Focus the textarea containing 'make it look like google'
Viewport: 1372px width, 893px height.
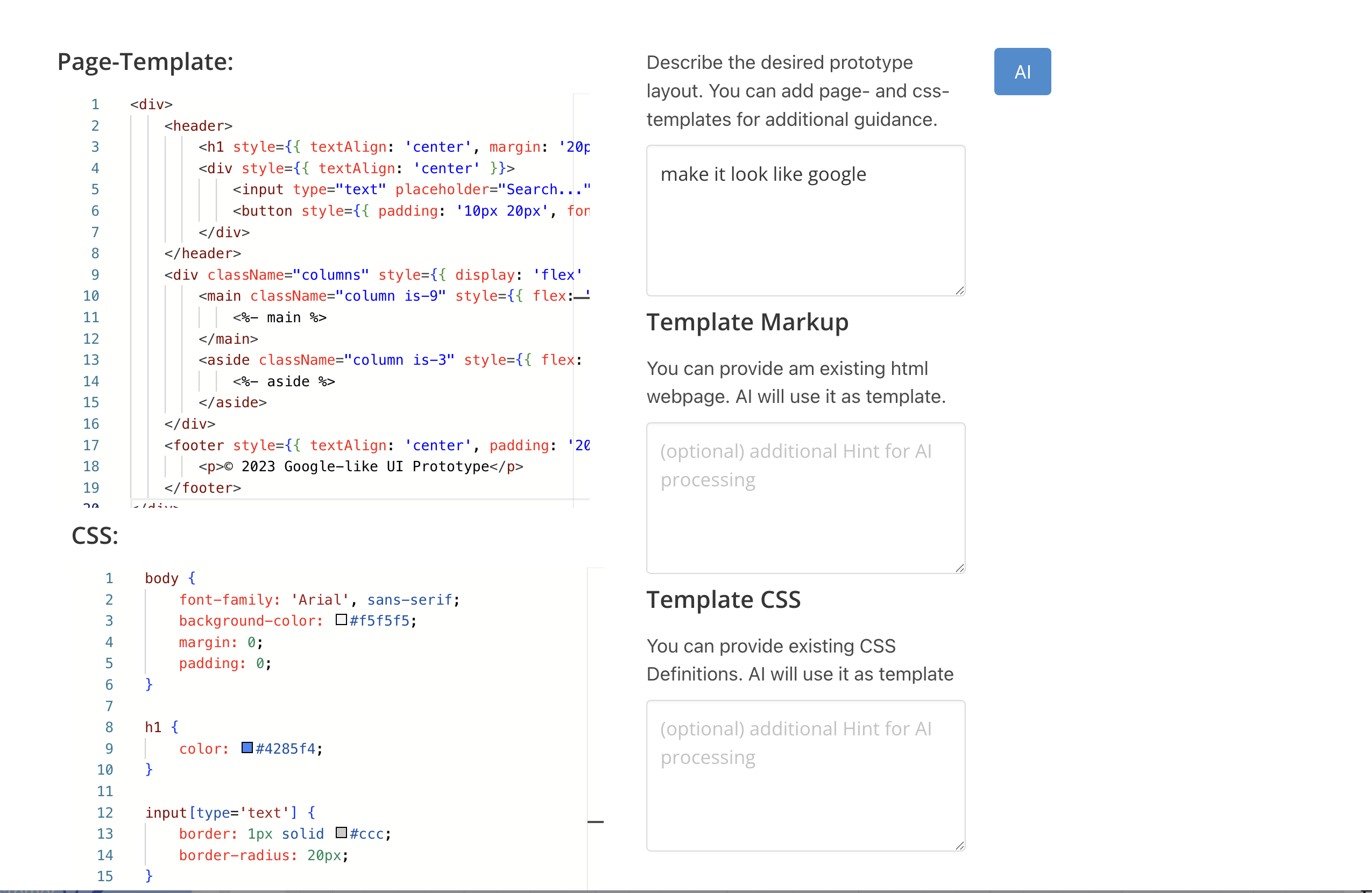coord(805,220)
